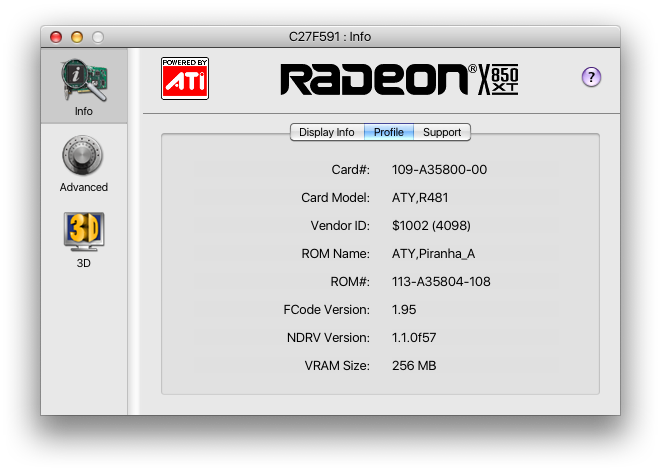Screen dimensions: 661x471
Task: Switch to the Support tab
Action: point(442,132)
